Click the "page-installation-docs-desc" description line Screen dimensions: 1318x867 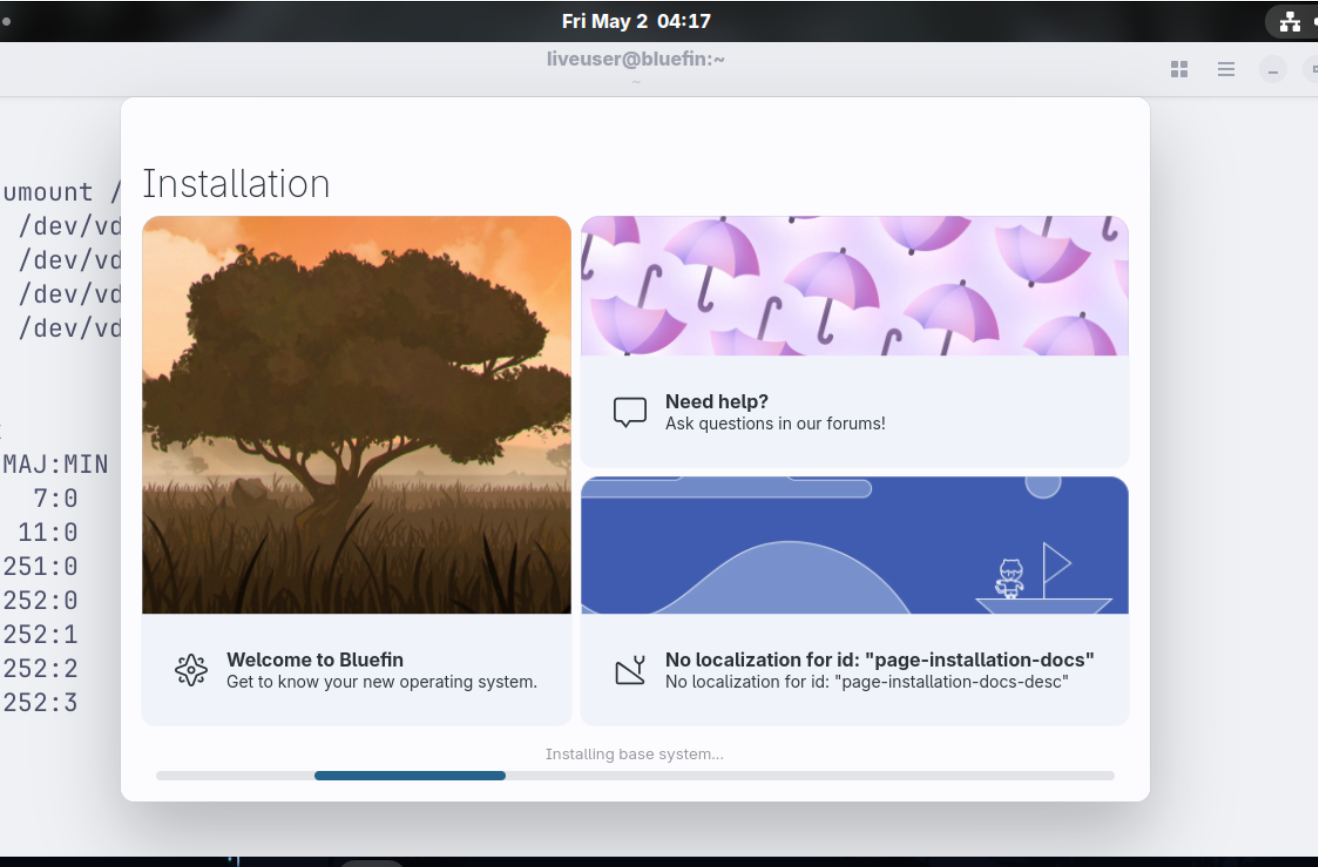point(868,682)
